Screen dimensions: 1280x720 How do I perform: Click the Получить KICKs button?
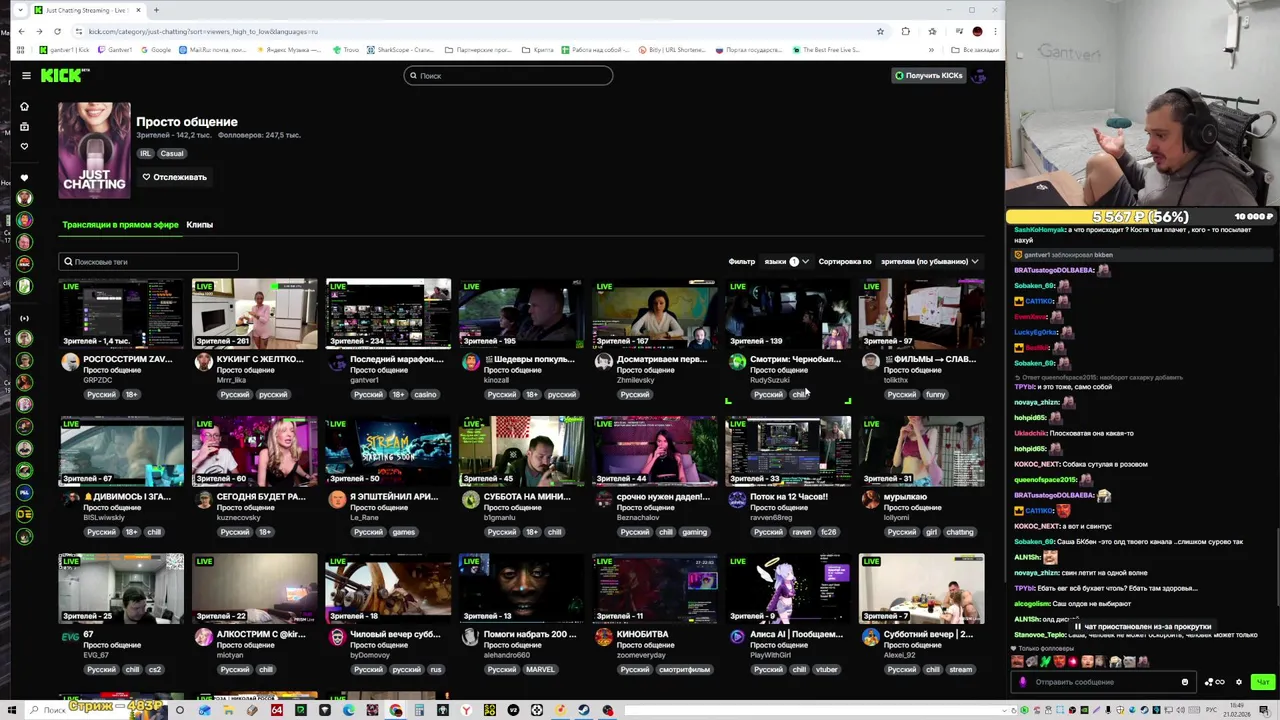[x=928, y=75]
